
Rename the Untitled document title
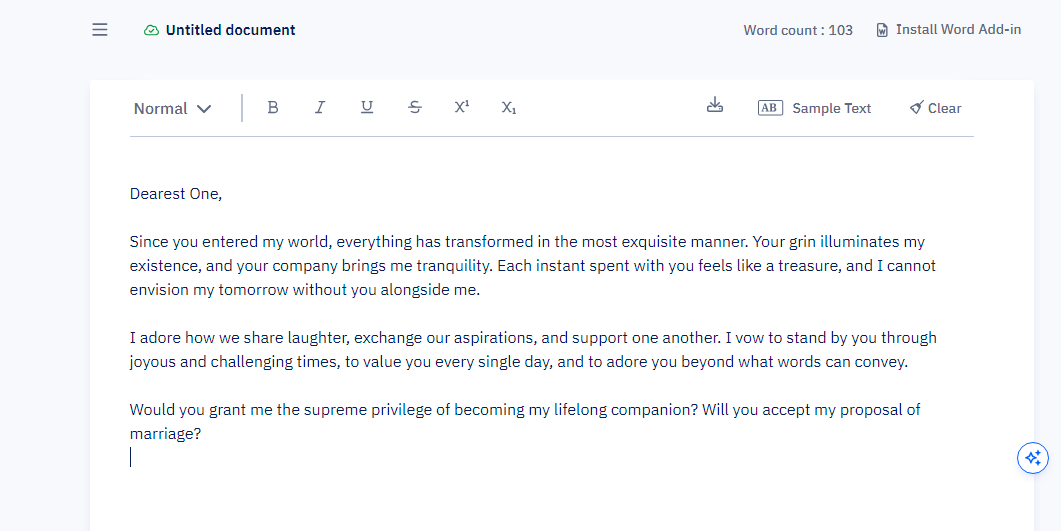pos(230,30)
